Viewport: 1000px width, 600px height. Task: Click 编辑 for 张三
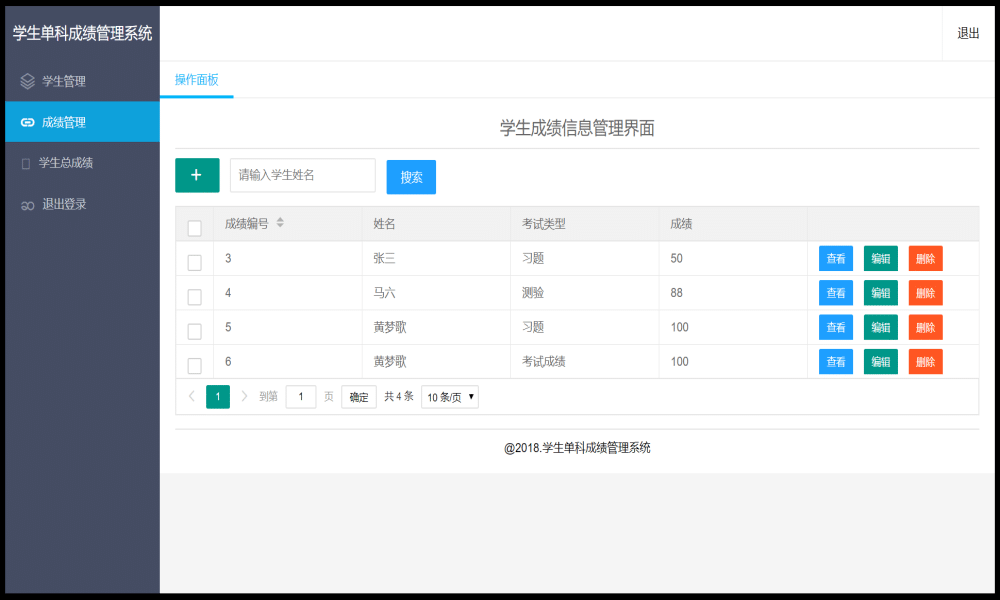pos(881,258)
